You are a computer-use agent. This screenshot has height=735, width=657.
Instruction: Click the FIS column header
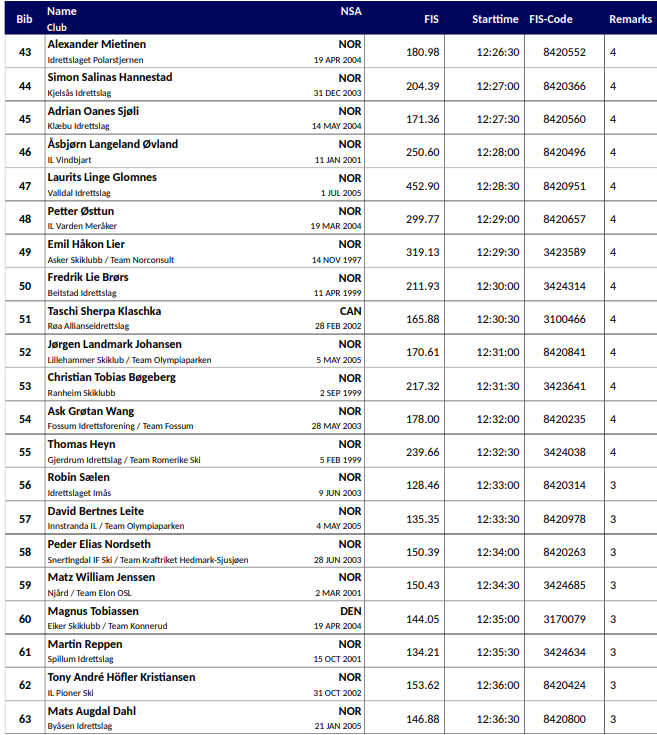(430, 19)
